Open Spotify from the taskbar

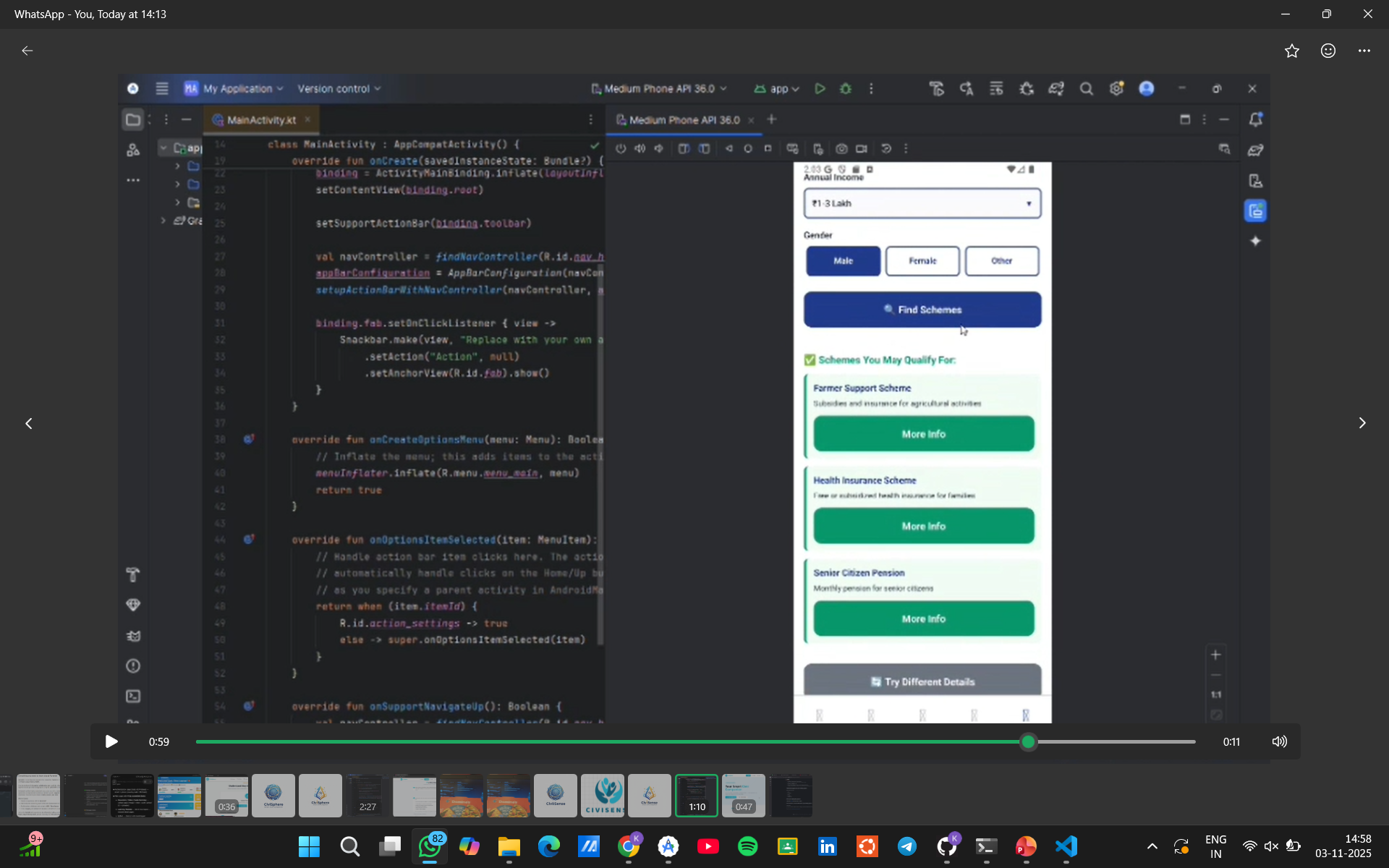(x=747, y=846)
